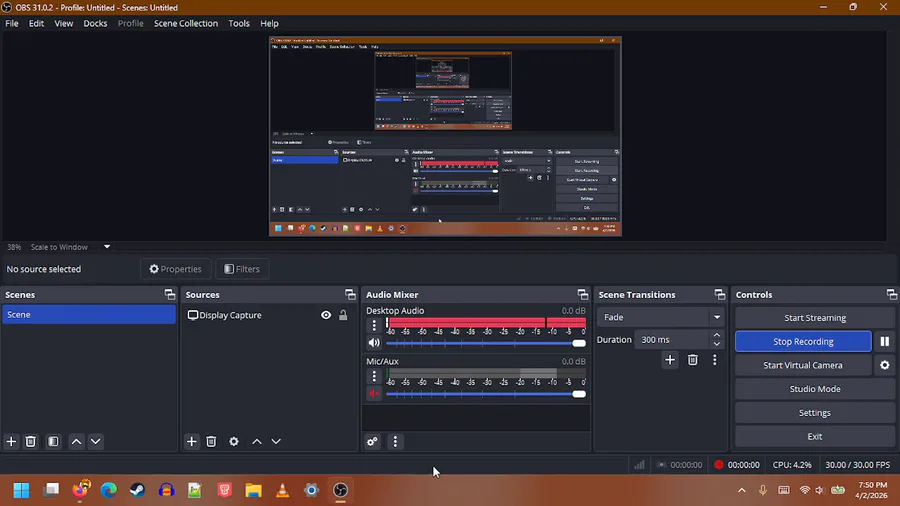
Task: Open Audio Mixer bottom options menu dots
Action: click(395, 441)
